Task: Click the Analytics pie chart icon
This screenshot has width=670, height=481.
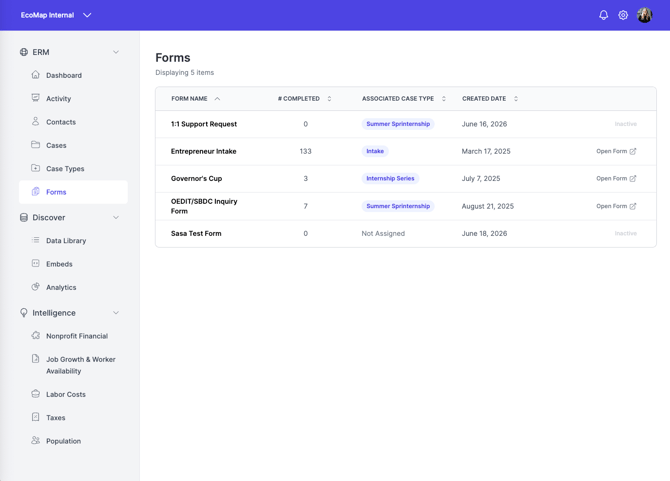Action: 36,287
